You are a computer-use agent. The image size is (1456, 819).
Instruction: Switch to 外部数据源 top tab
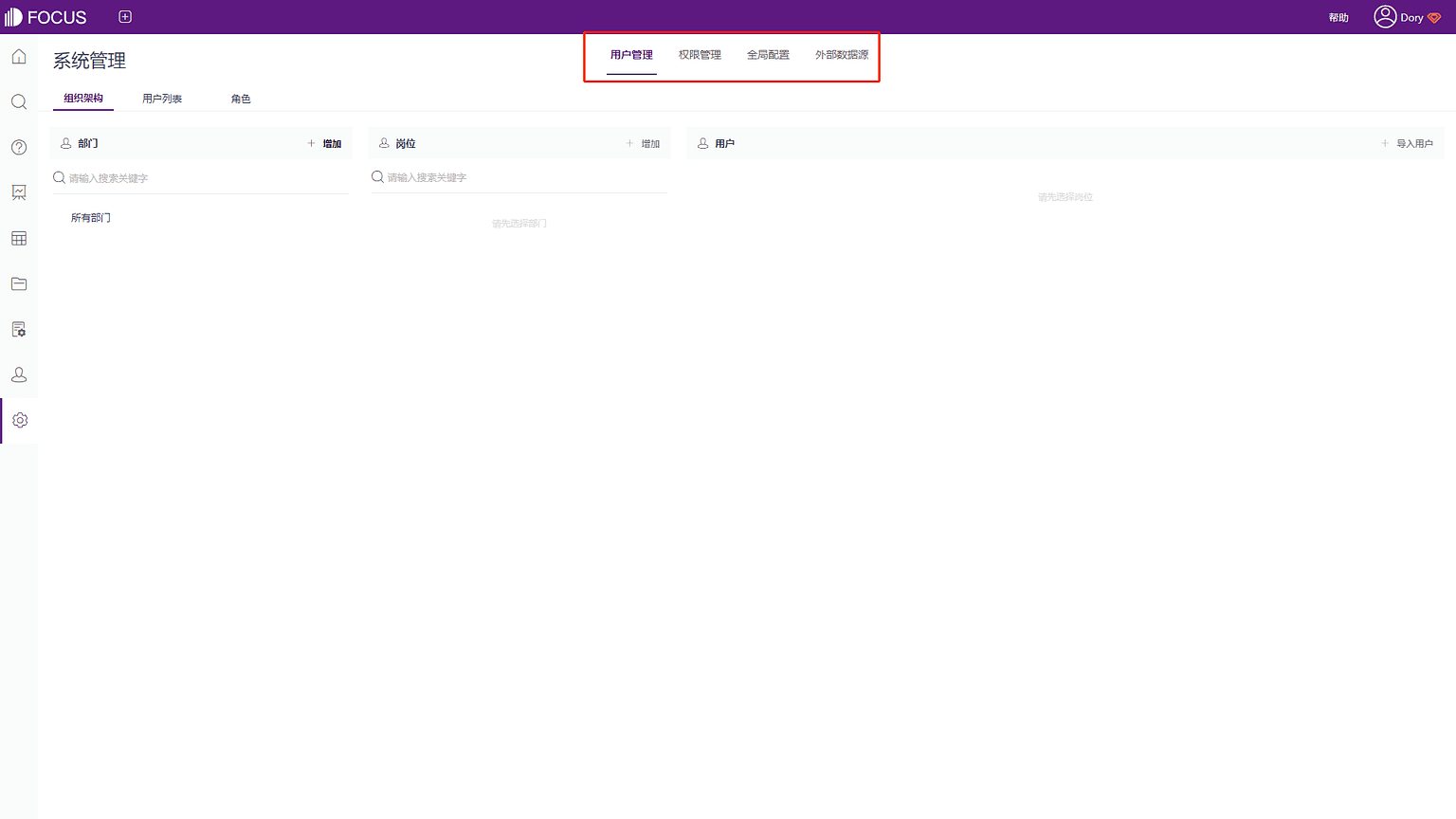coord(842,55)
